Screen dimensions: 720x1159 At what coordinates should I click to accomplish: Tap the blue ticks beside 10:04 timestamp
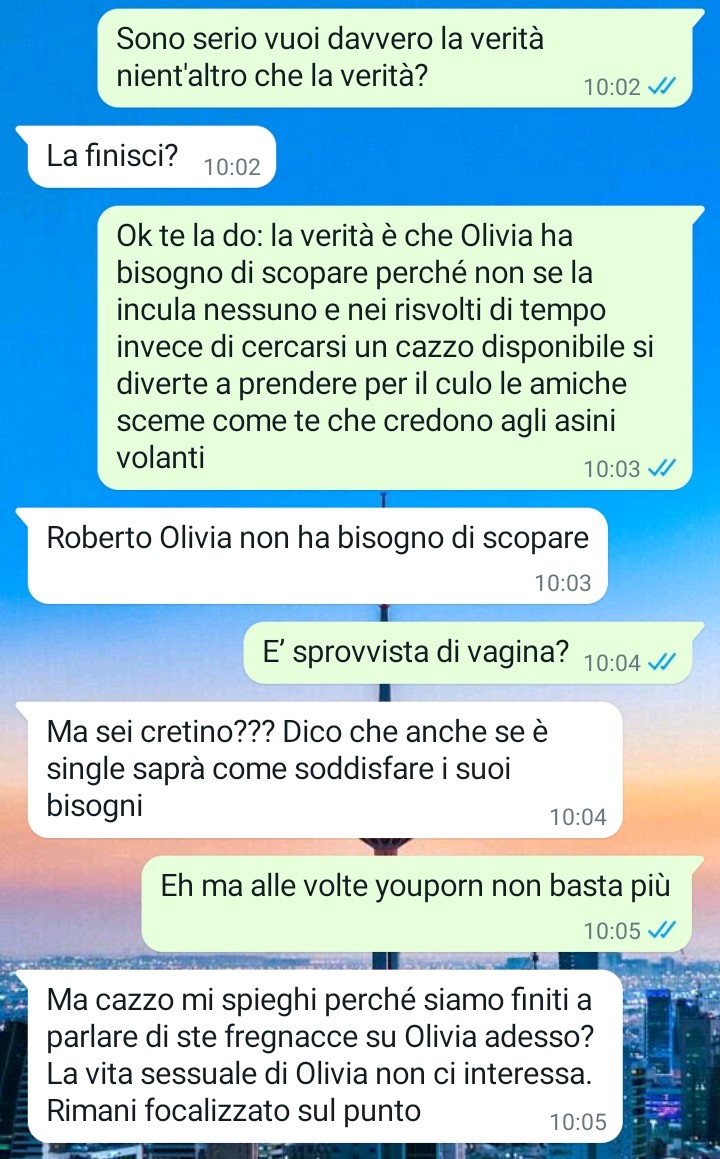[x=661, y=662]
